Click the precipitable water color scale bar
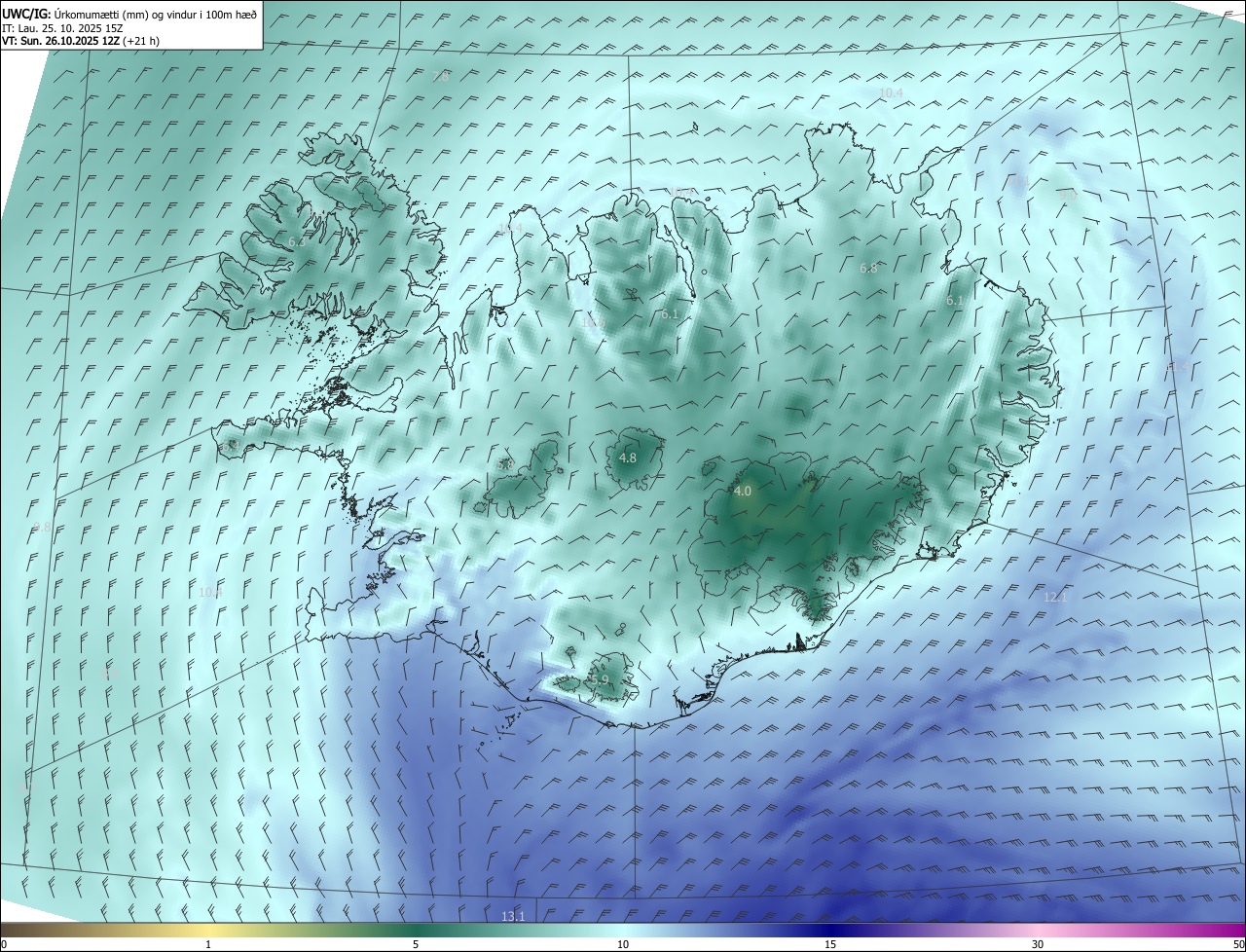 pyautogui.click(x=623, y=930)
